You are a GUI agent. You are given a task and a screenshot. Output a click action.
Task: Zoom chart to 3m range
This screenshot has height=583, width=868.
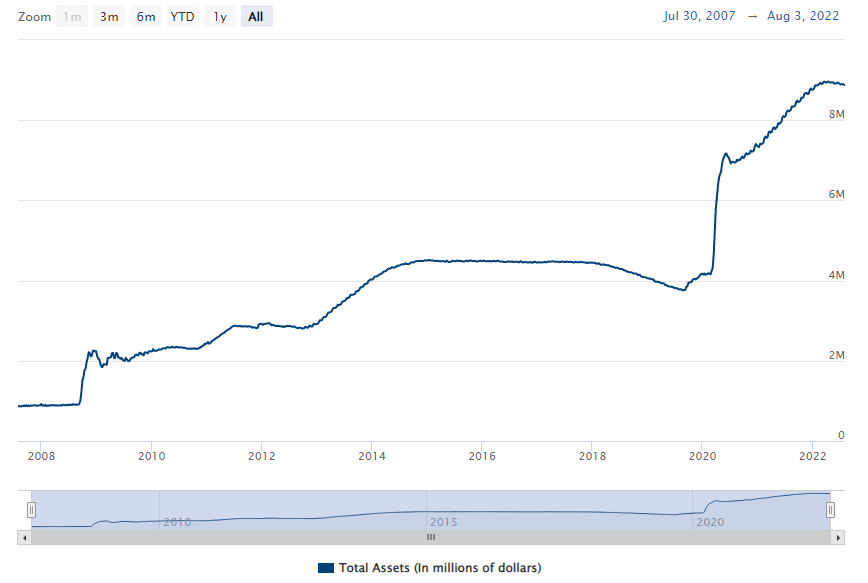pos(109,17)
